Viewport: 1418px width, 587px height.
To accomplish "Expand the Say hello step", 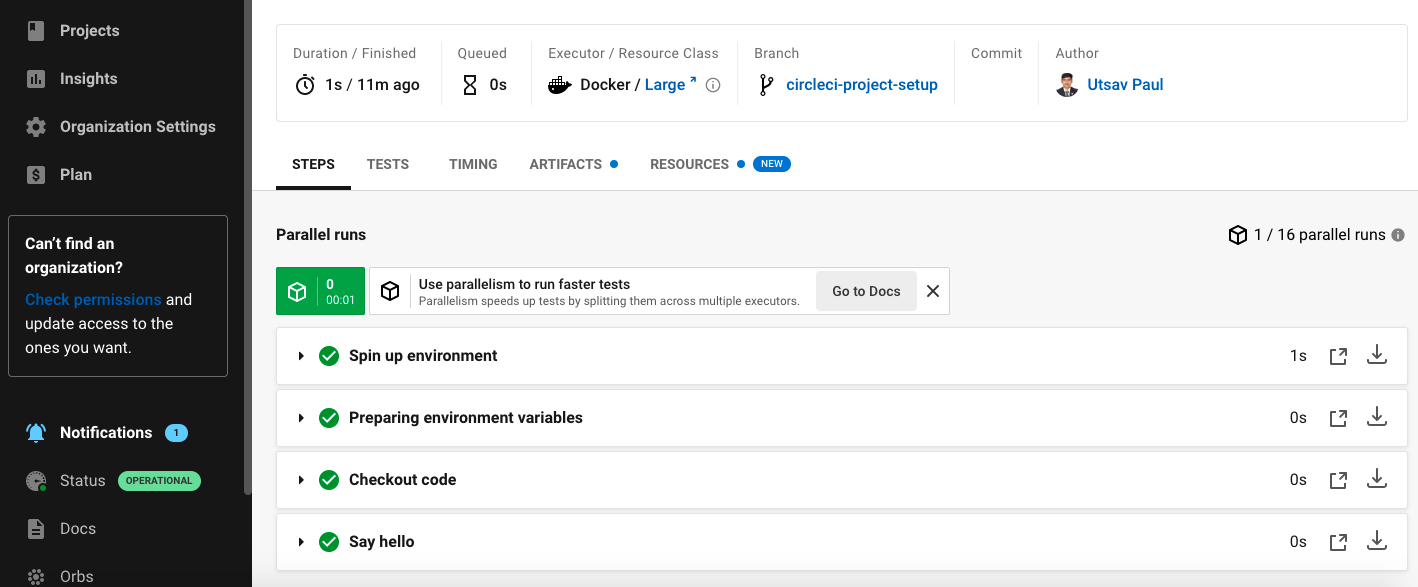I will 301,542.
